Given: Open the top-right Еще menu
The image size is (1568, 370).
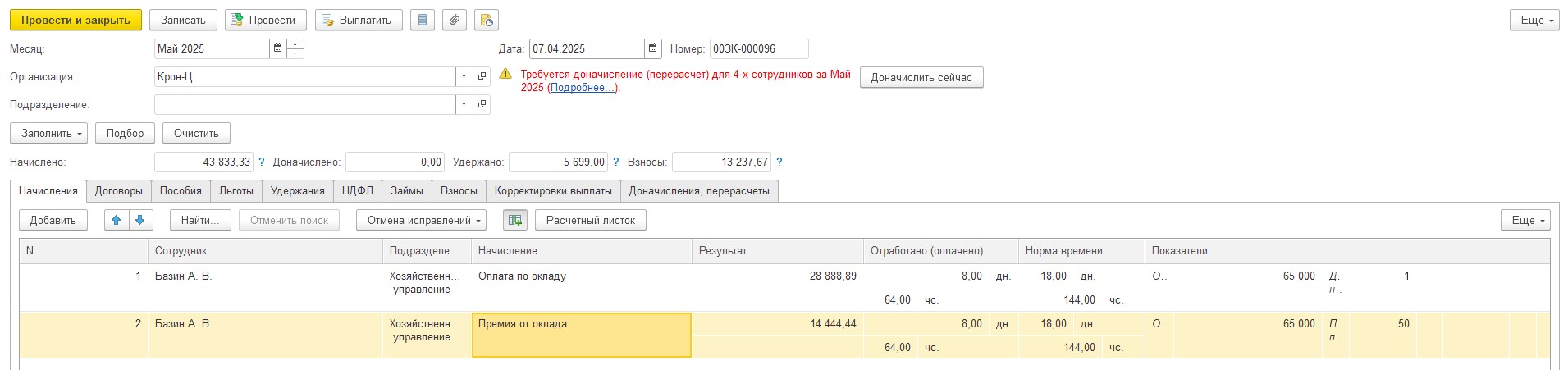Looking at the screenshot, I should click(1534, 20).
